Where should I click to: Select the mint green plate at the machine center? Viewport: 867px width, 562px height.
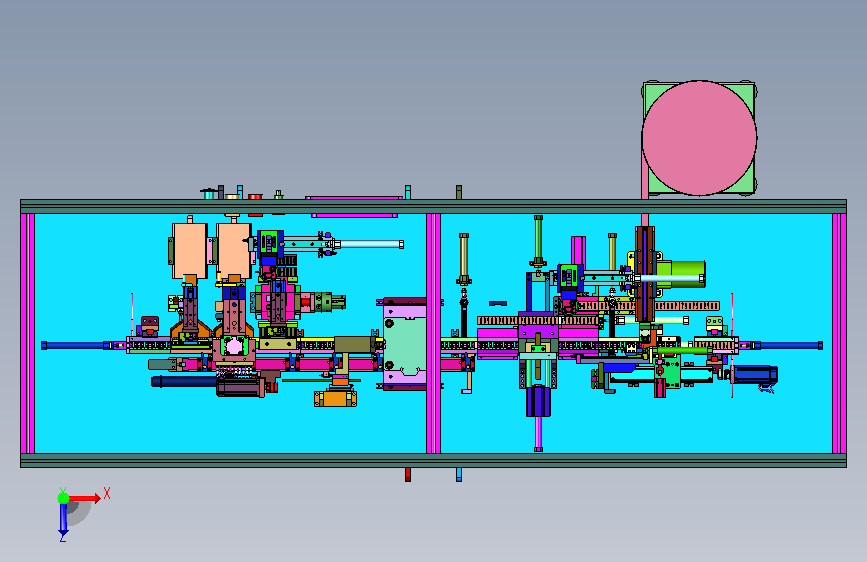405,343
